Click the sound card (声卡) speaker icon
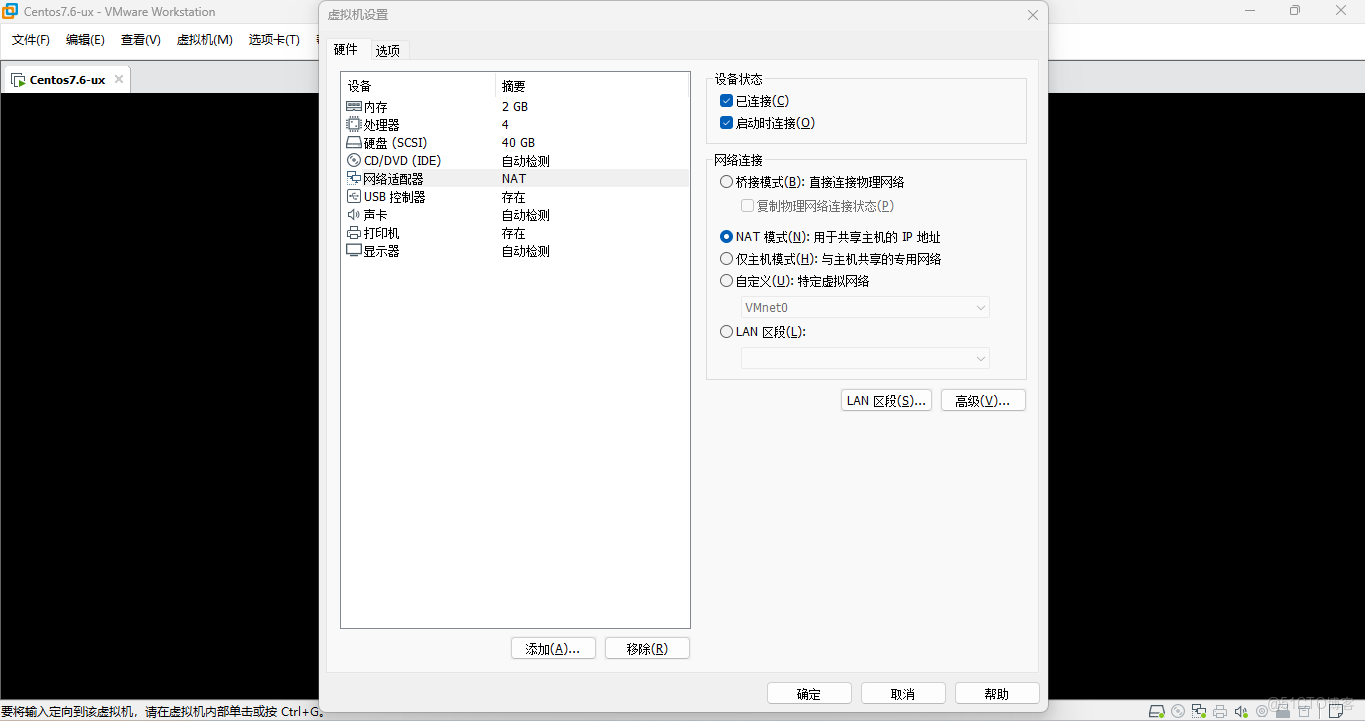 point(354,215)
